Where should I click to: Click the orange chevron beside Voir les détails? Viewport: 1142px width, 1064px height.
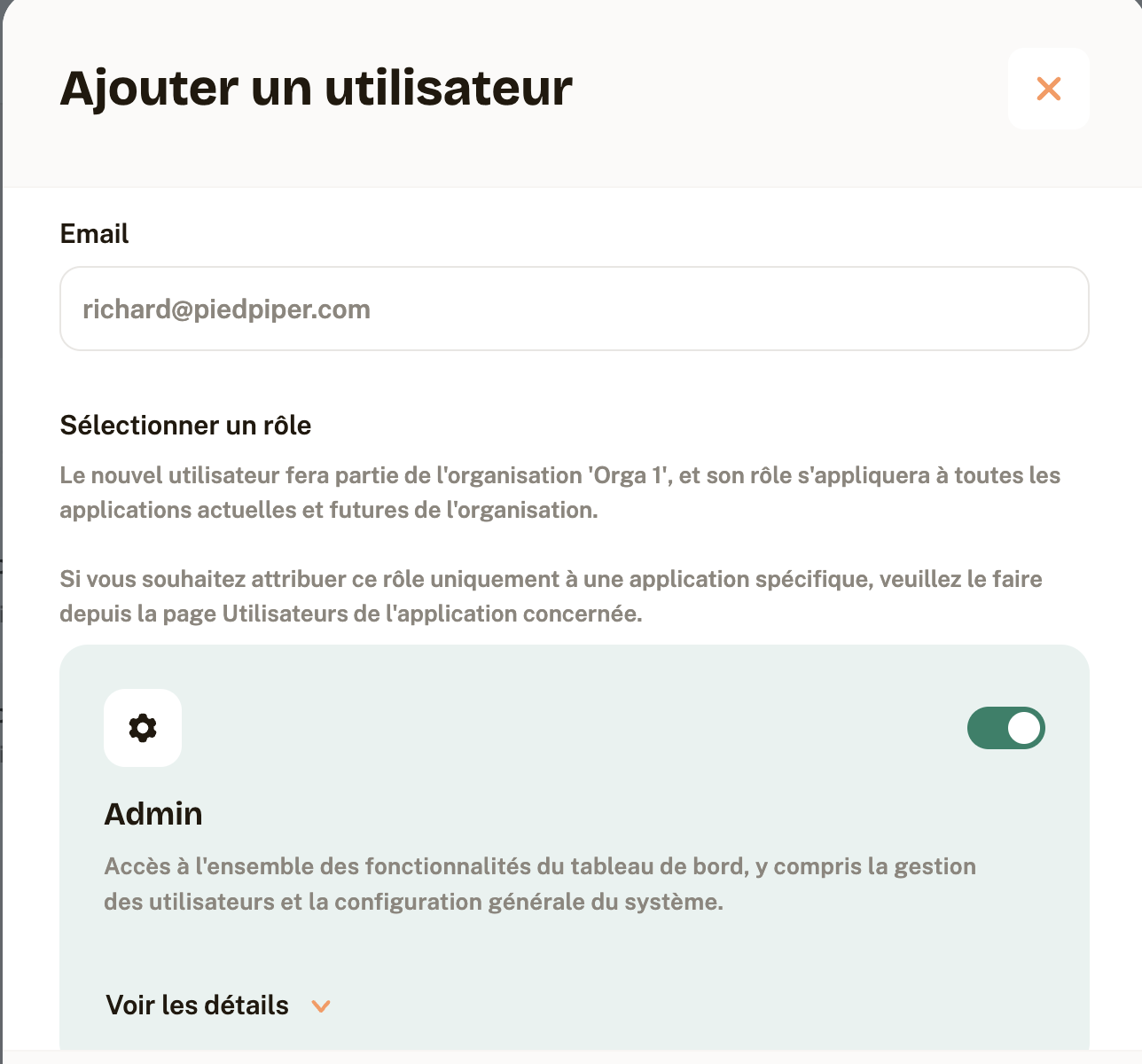321,1005
